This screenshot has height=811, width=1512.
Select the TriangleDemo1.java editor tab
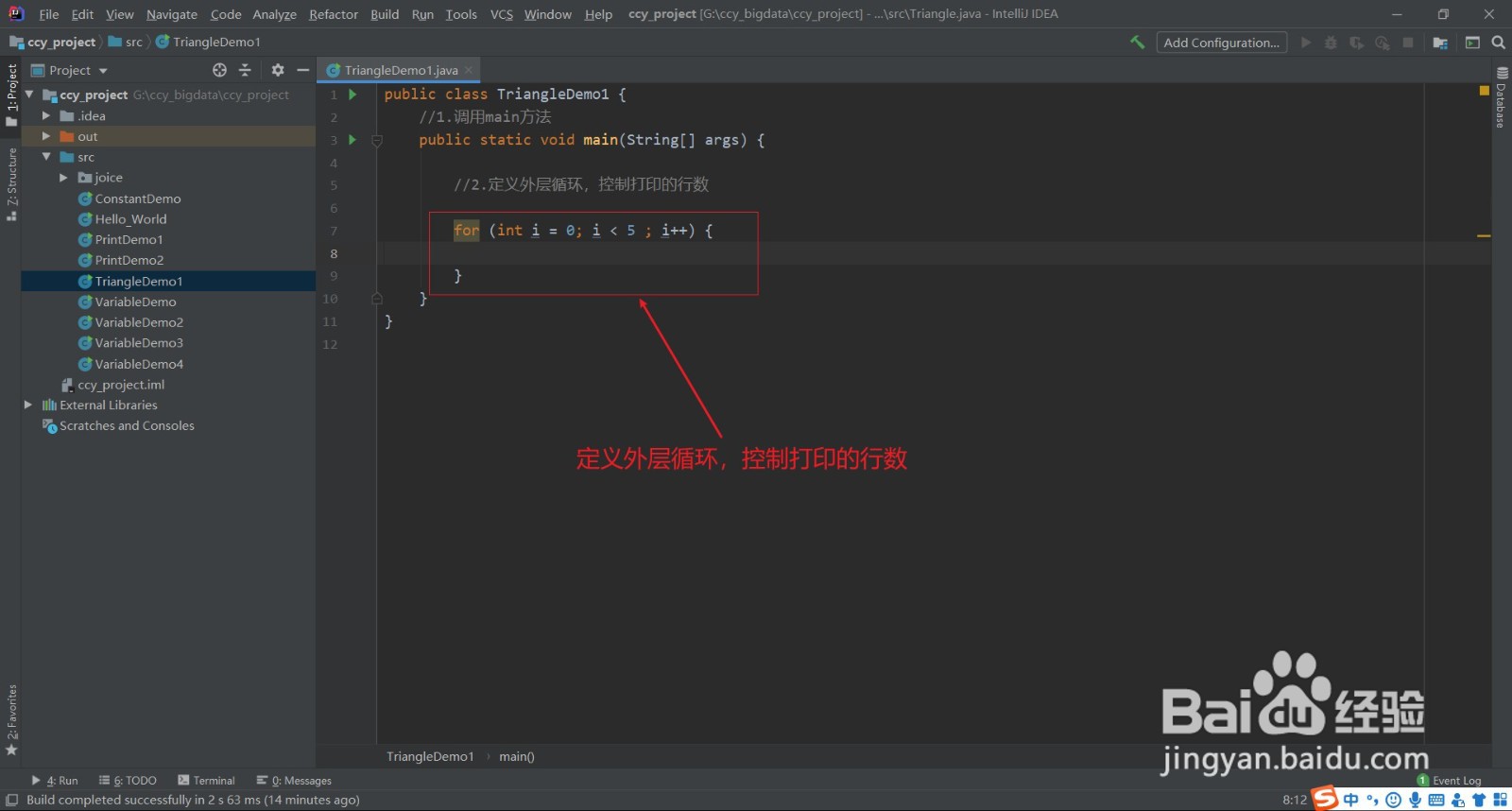(399, 70)
